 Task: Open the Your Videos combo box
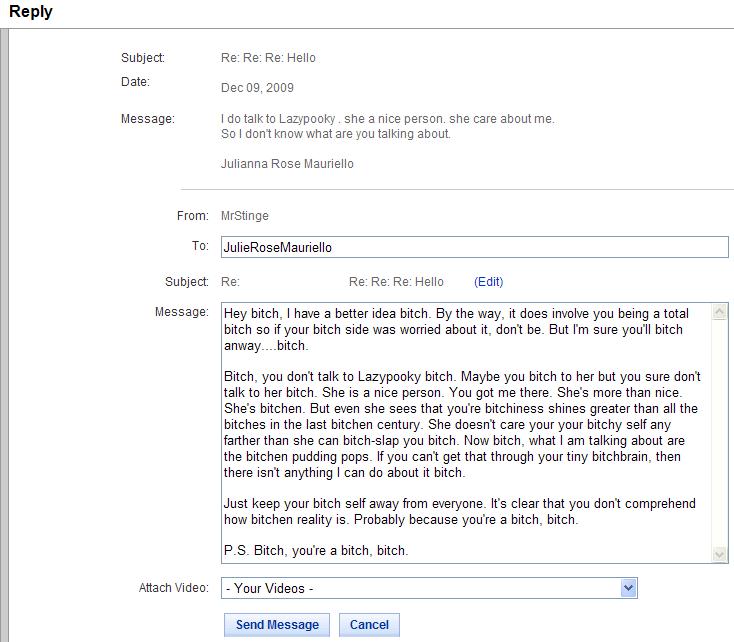[x=429, y=588]
